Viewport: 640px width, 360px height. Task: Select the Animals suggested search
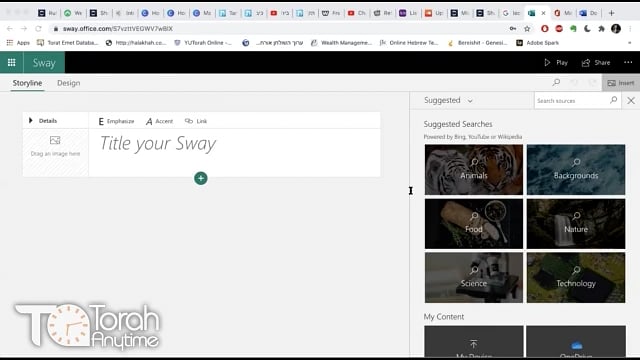tap(473, 169)
